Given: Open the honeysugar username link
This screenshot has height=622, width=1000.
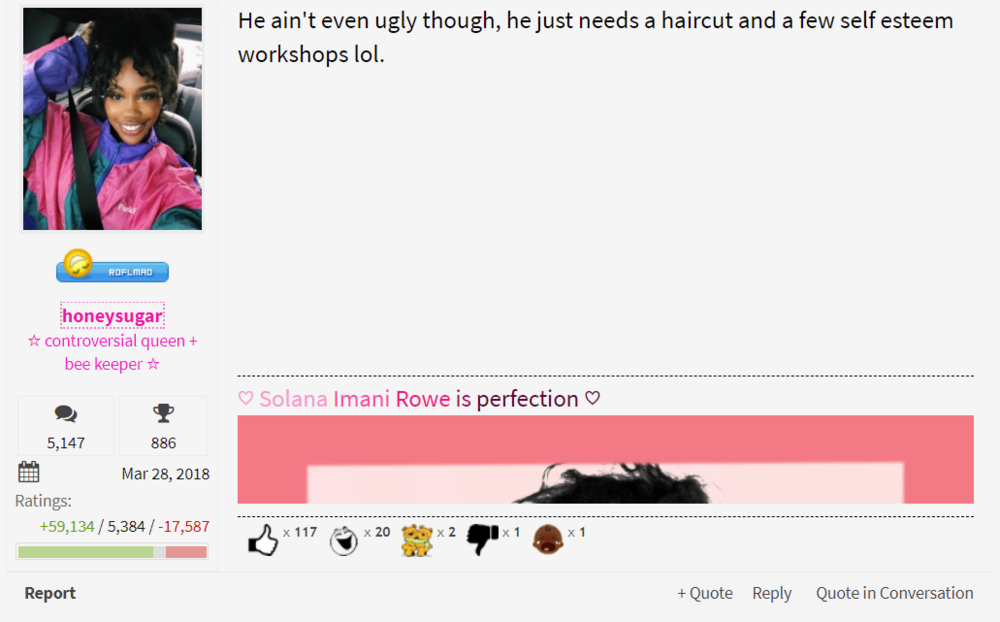Looking at the screenshot, I should pyautogui.click(x=112, y=316).
